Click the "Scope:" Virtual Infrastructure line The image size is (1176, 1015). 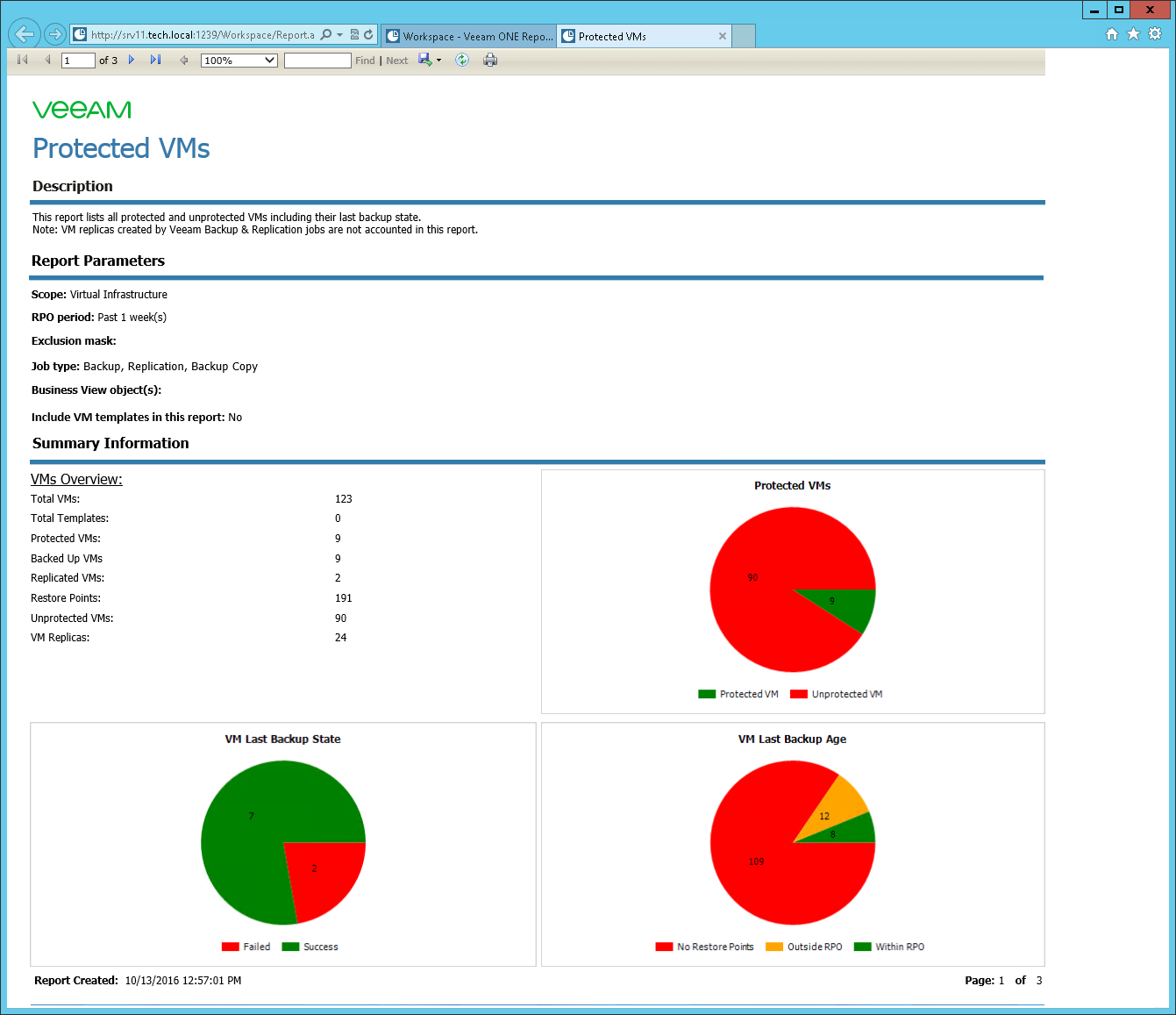click(99, 295)
